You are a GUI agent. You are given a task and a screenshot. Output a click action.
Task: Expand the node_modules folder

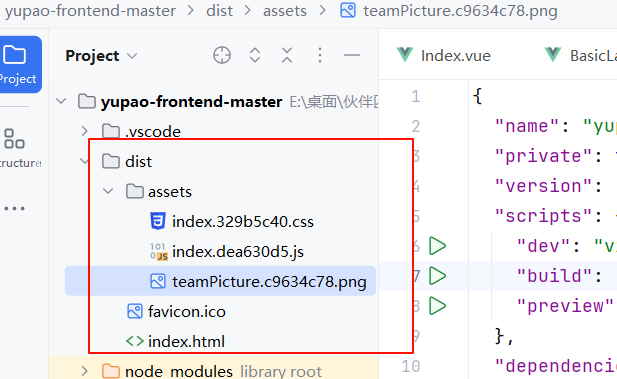pyautogui.click(x=84, y=371)
